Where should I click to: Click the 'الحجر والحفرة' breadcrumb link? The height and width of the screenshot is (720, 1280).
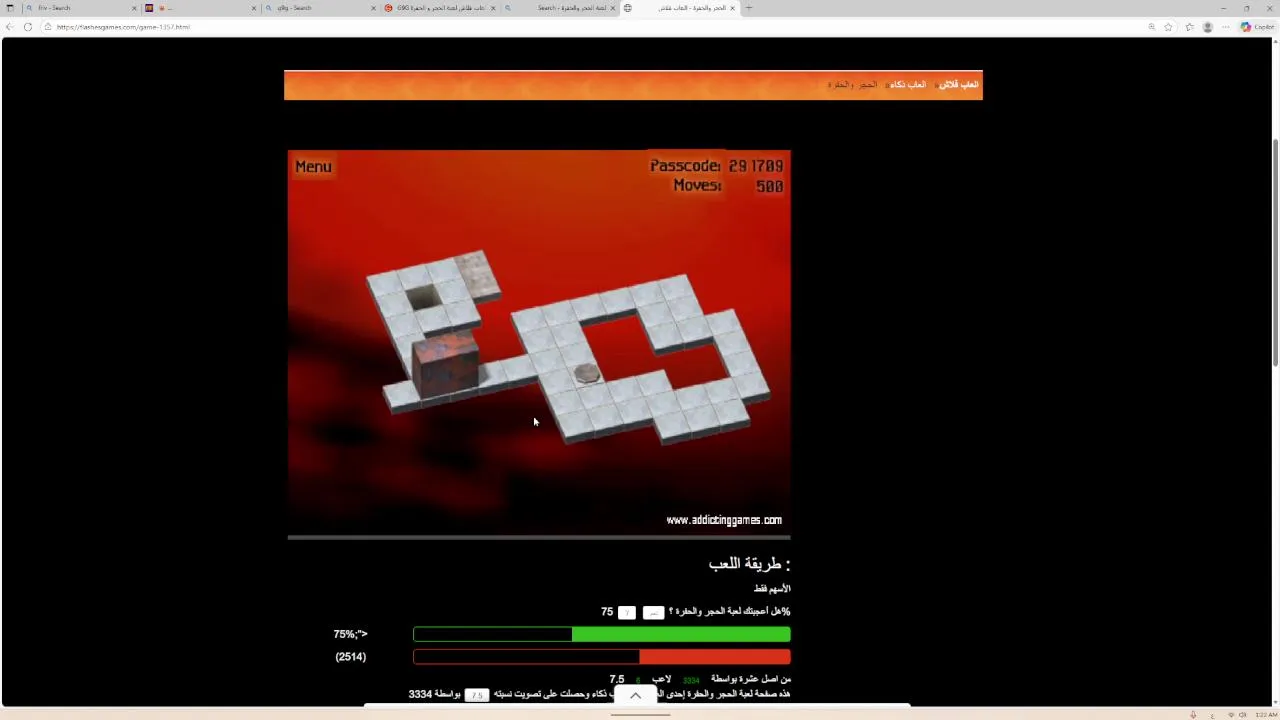[853, 85]
